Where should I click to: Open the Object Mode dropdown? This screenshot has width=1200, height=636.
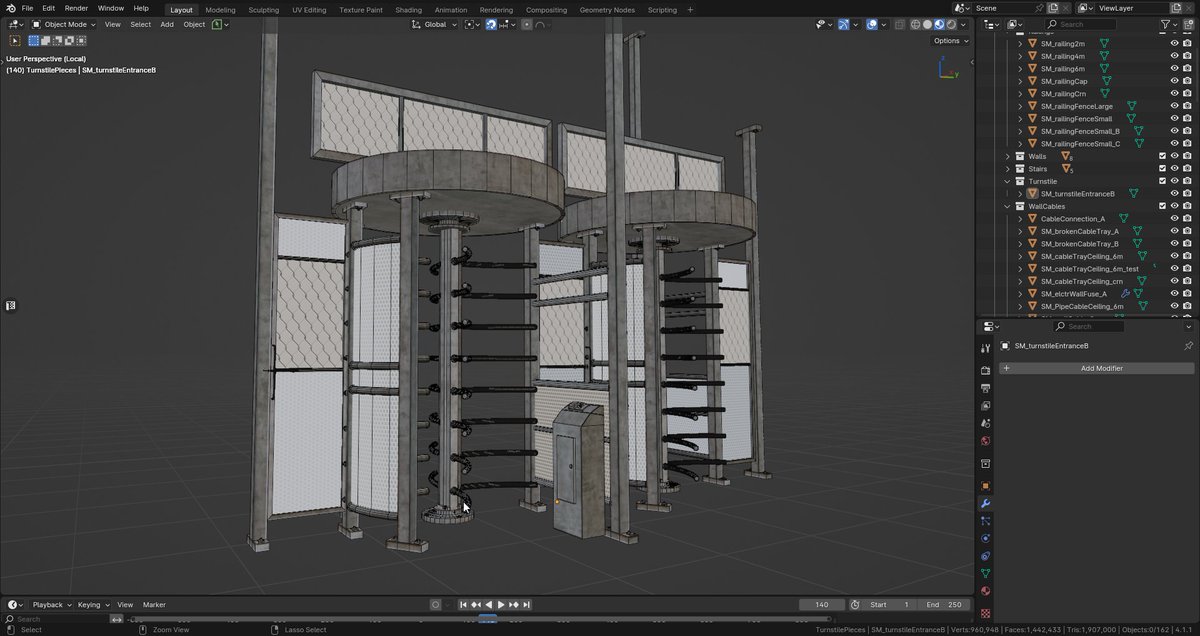[x=64, y=24]
